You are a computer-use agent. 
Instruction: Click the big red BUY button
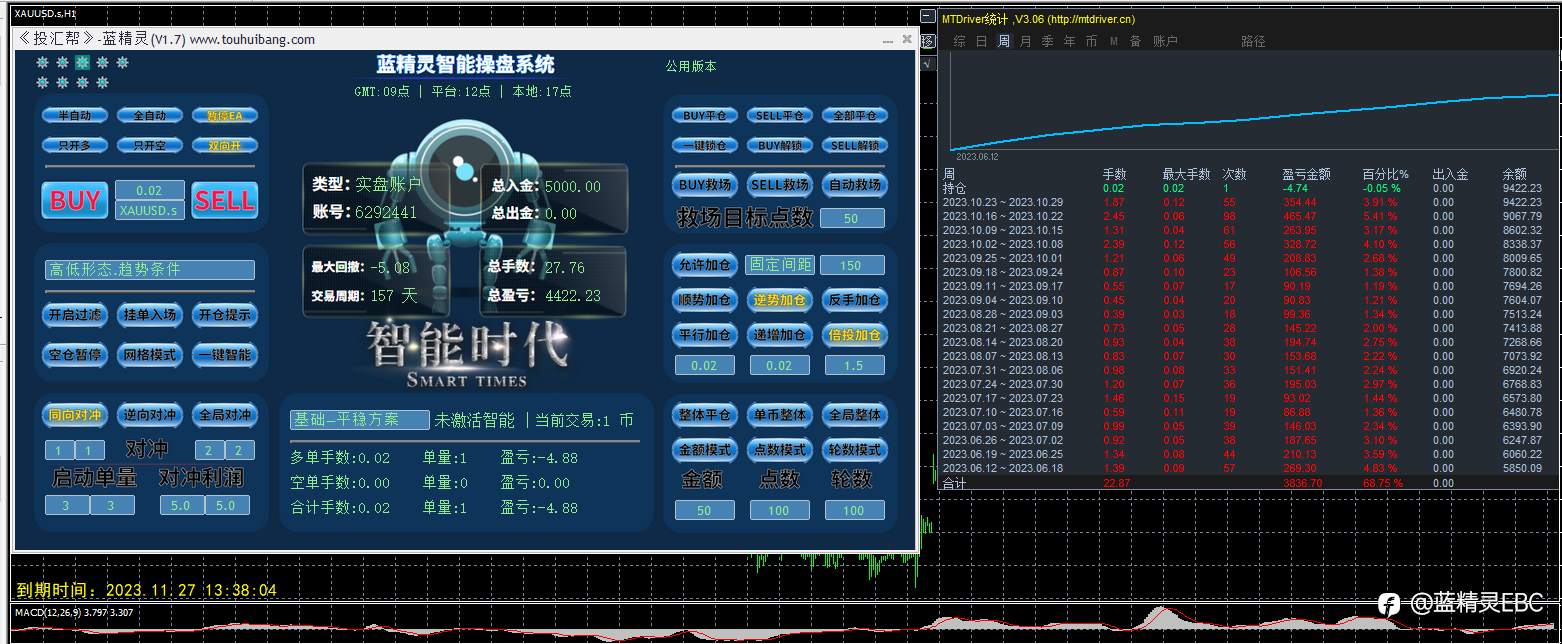[x=74, y=200]
